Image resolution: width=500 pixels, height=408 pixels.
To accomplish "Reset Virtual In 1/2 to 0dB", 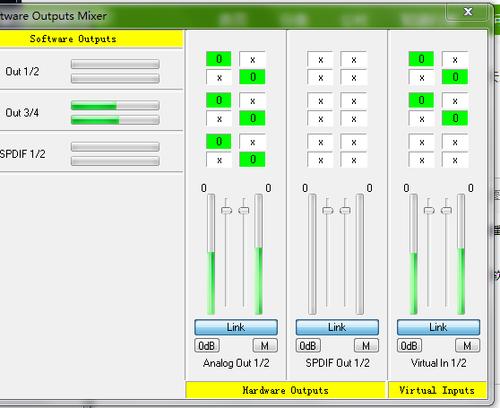I will (409, 346).
